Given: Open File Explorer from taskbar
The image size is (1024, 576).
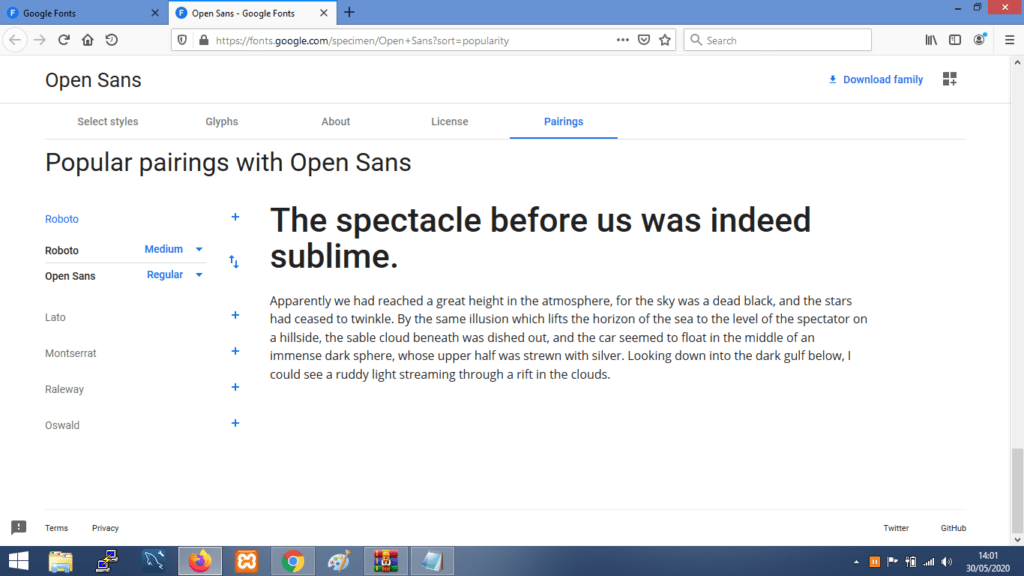Looking at the screenshot, I should (60, 561).
